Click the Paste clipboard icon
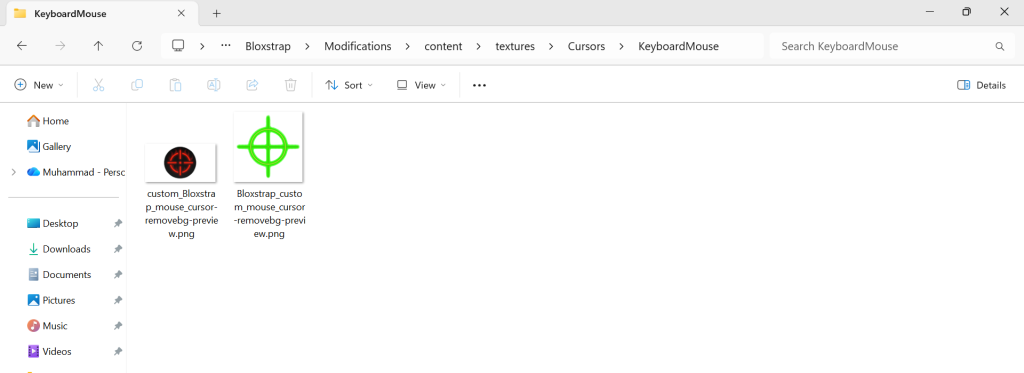This screenshot has height=373, width=1024. (175, 85)
